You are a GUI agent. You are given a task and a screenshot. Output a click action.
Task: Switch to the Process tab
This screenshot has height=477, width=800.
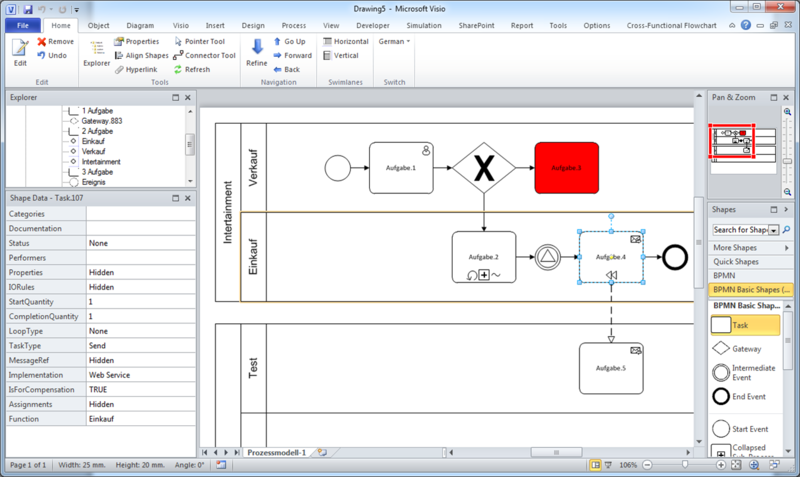tap(294, 25)
